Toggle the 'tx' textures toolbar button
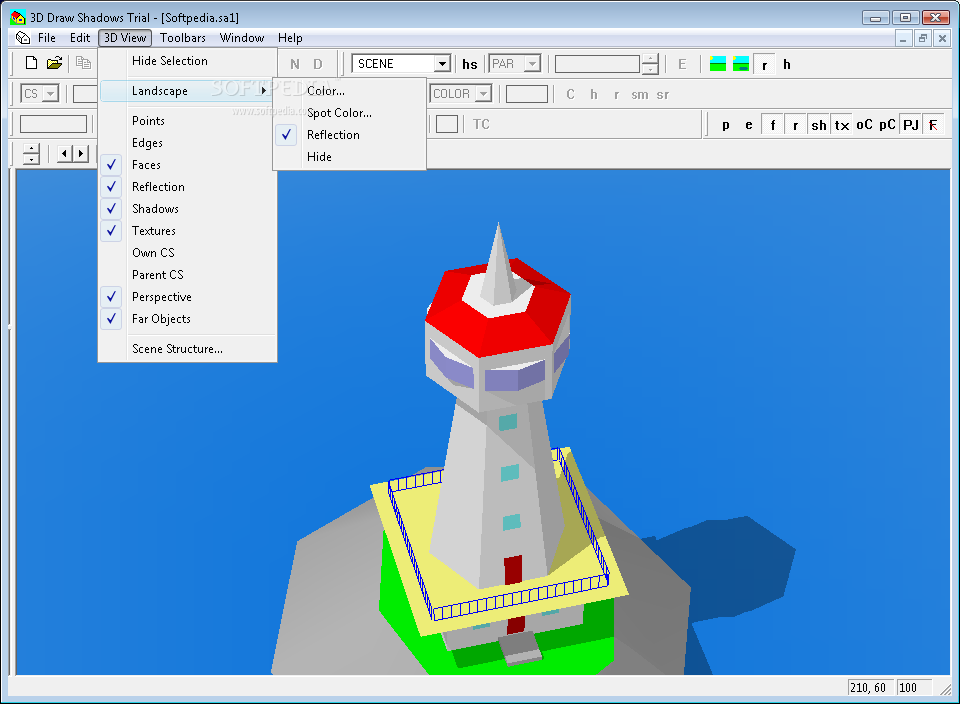Image resolution: width=960 pixels, height=704 pixels. click(842, 125)
